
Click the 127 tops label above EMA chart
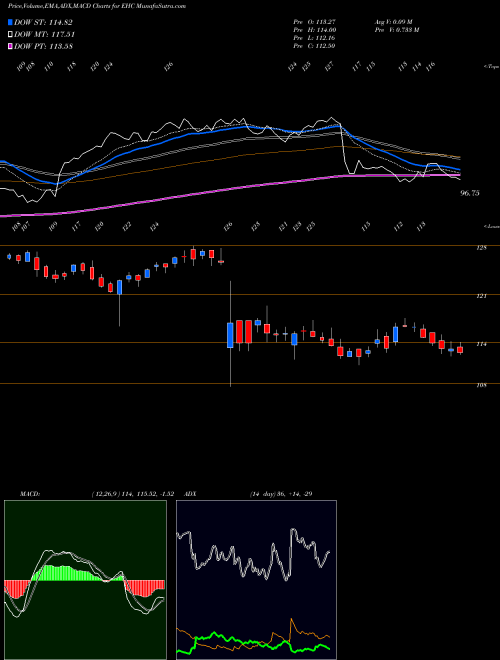[x=329, y=66]
